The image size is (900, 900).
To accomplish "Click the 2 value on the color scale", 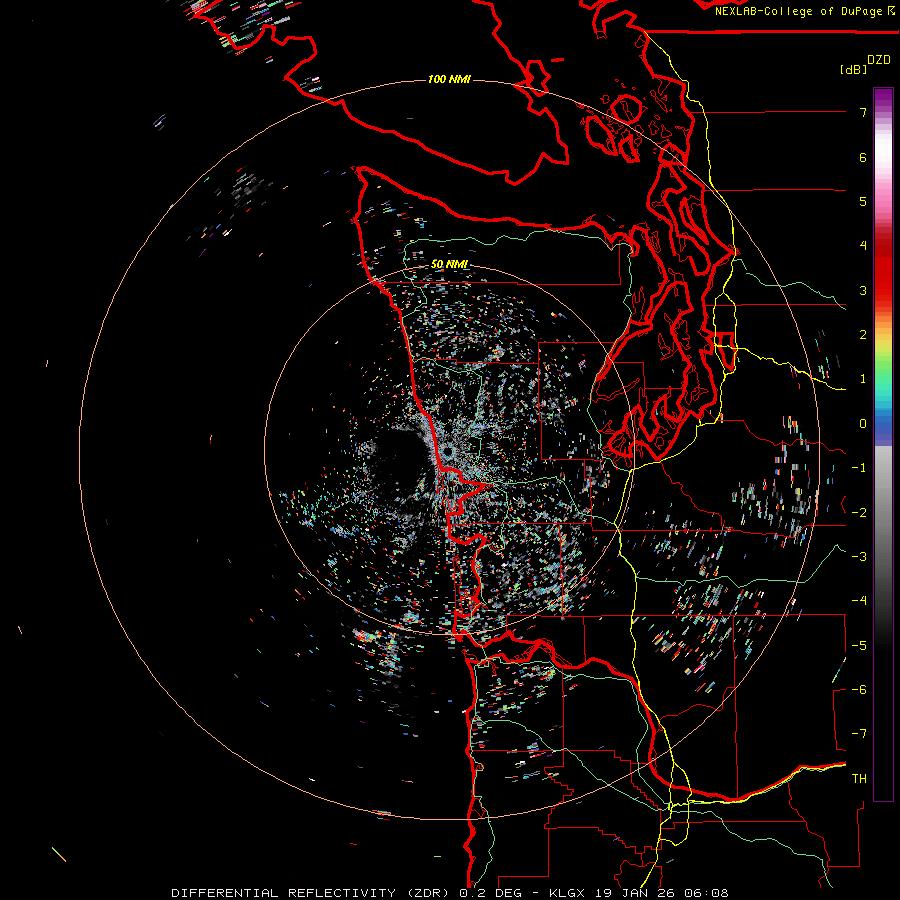I will coord(863,335).
